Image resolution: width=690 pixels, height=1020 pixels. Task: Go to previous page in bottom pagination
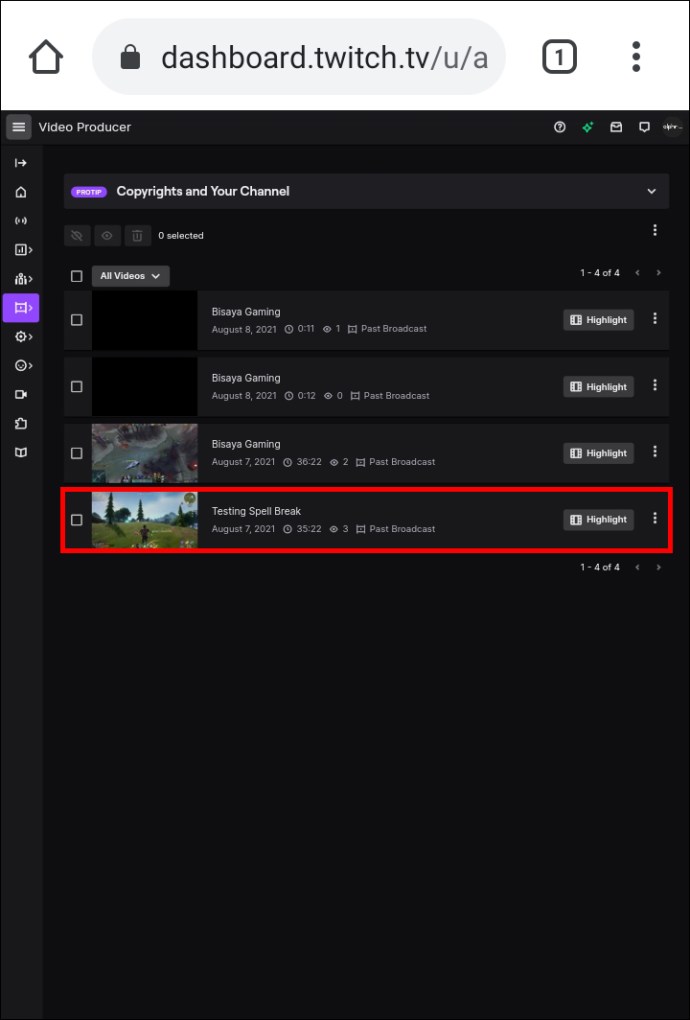[x=637, y=567]
